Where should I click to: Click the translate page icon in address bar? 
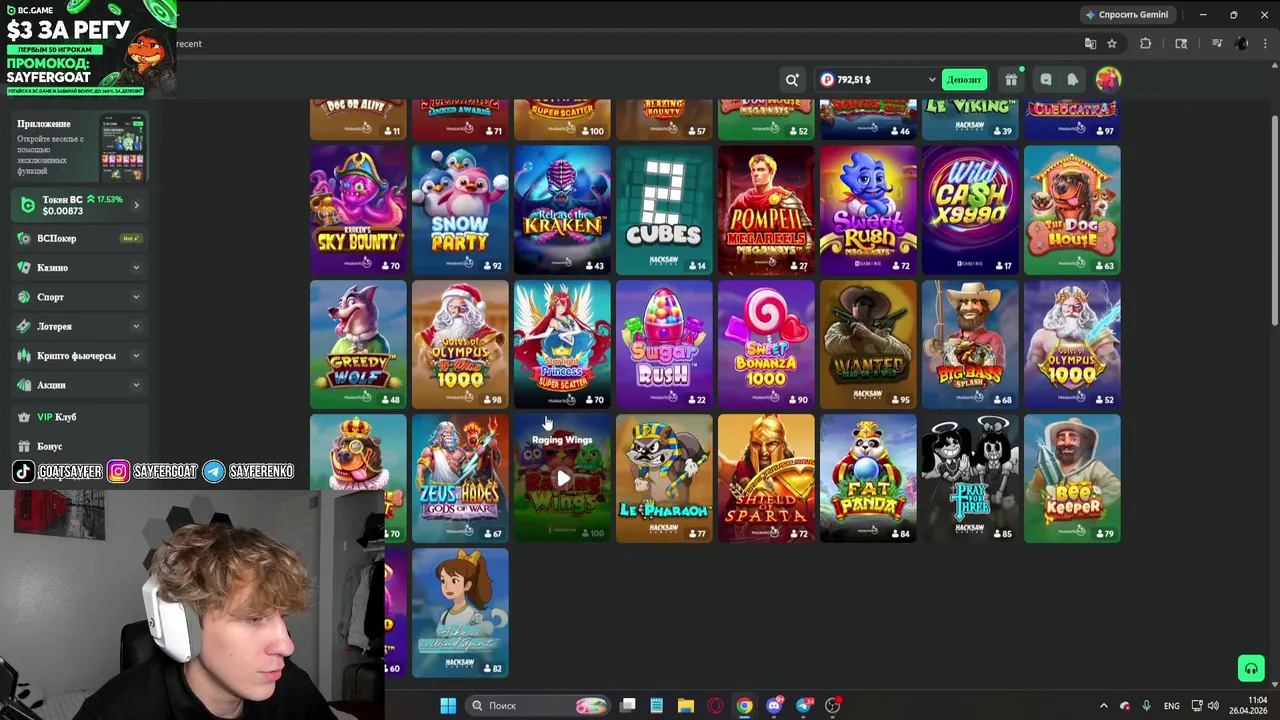pos(1090,43)
